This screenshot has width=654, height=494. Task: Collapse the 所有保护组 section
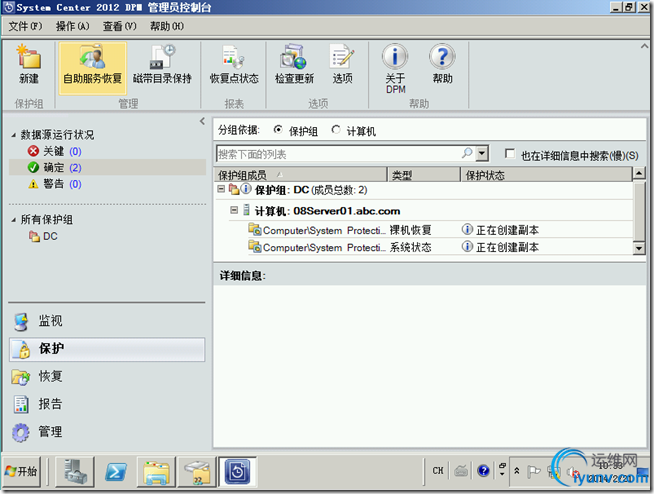coord(13,219)
